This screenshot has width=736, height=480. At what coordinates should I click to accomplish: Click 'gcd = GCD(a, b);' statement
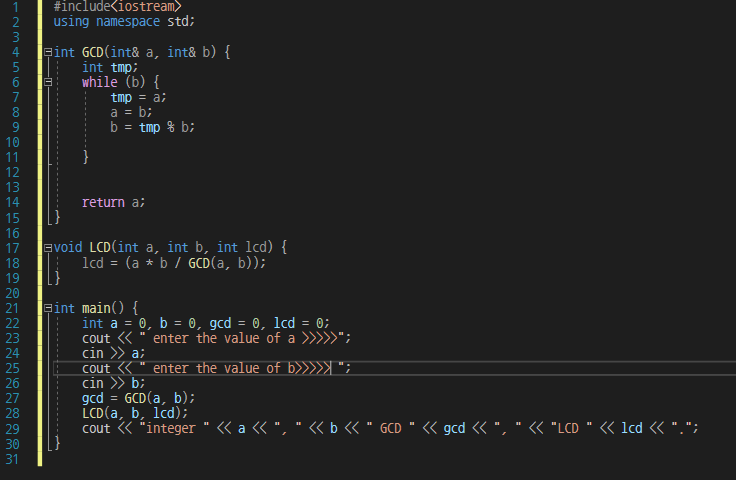pyautogui.click(x=138, y=398)
